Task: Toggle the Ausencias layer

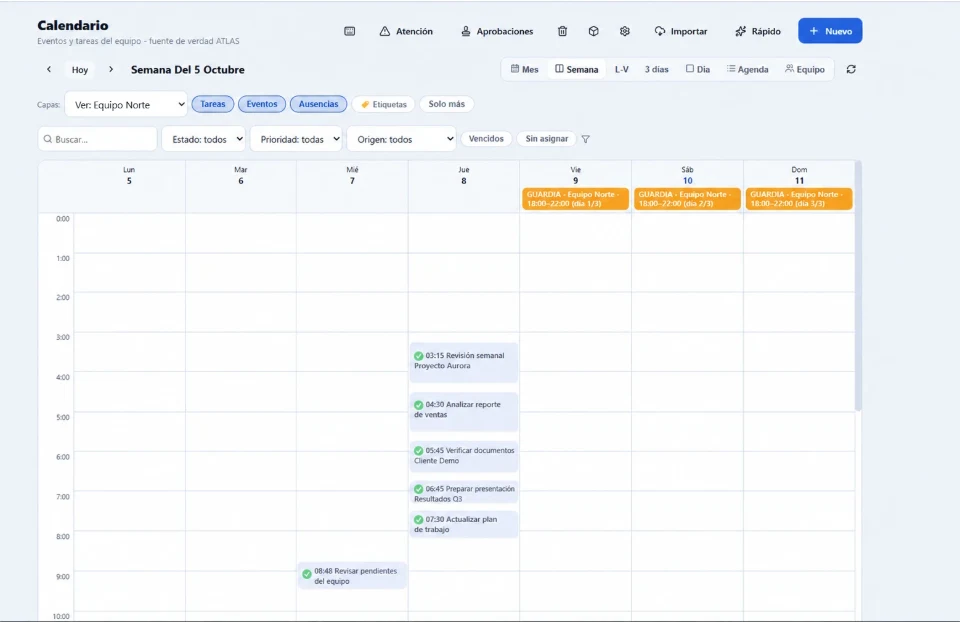Action: [318, 104]
